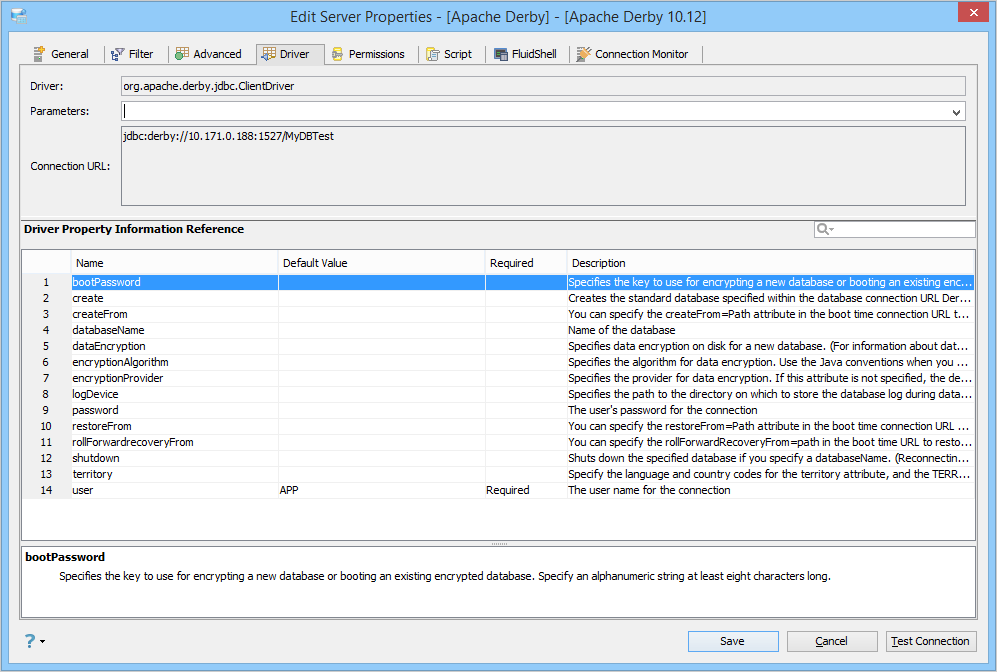997x672 pixels.
Task: Open the Advanced tab label
Action: [x=217, y=54]
